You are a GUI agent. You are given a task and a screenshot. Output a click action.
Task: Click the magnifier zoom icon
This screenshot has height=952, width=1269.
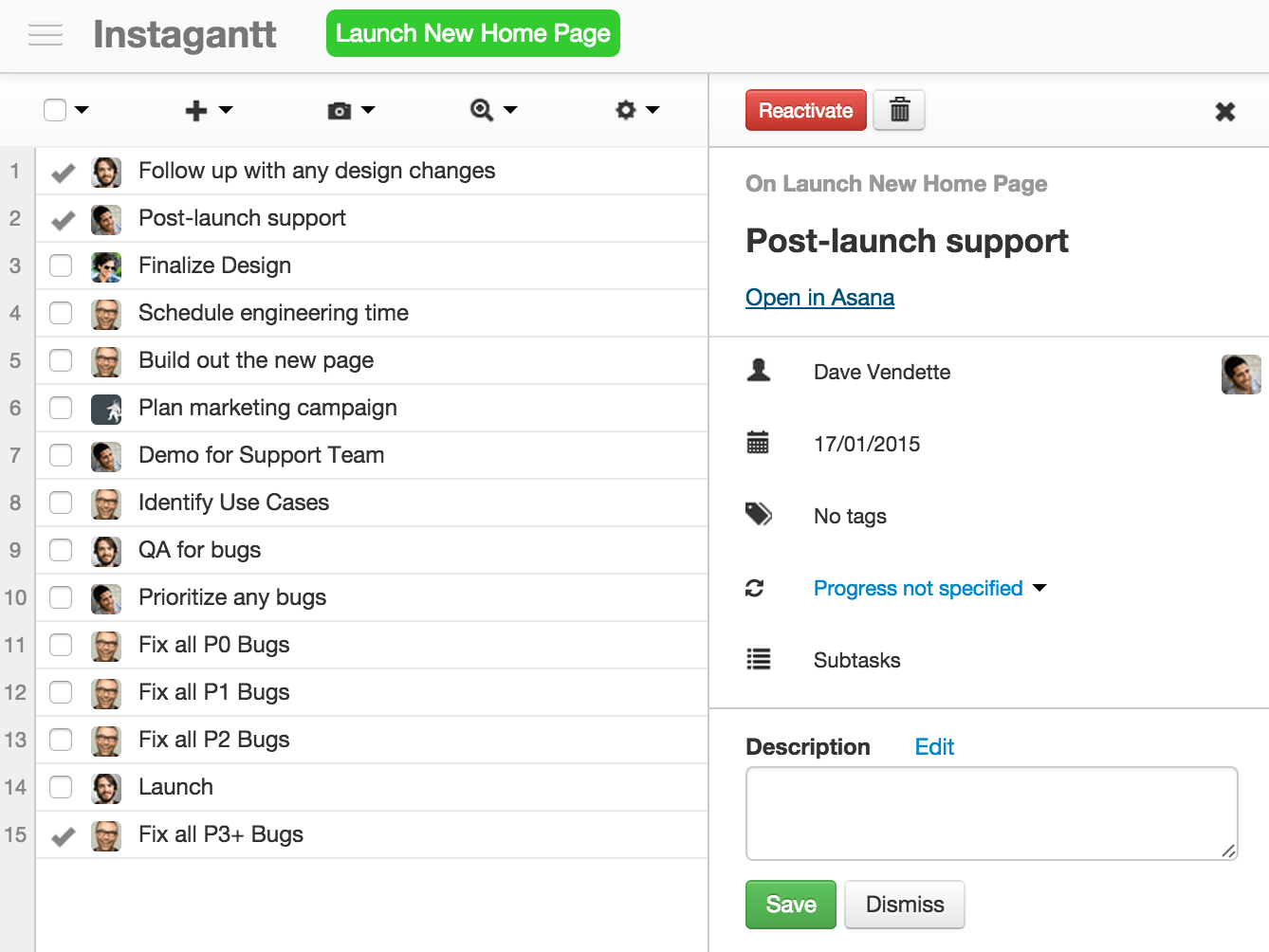482,110
